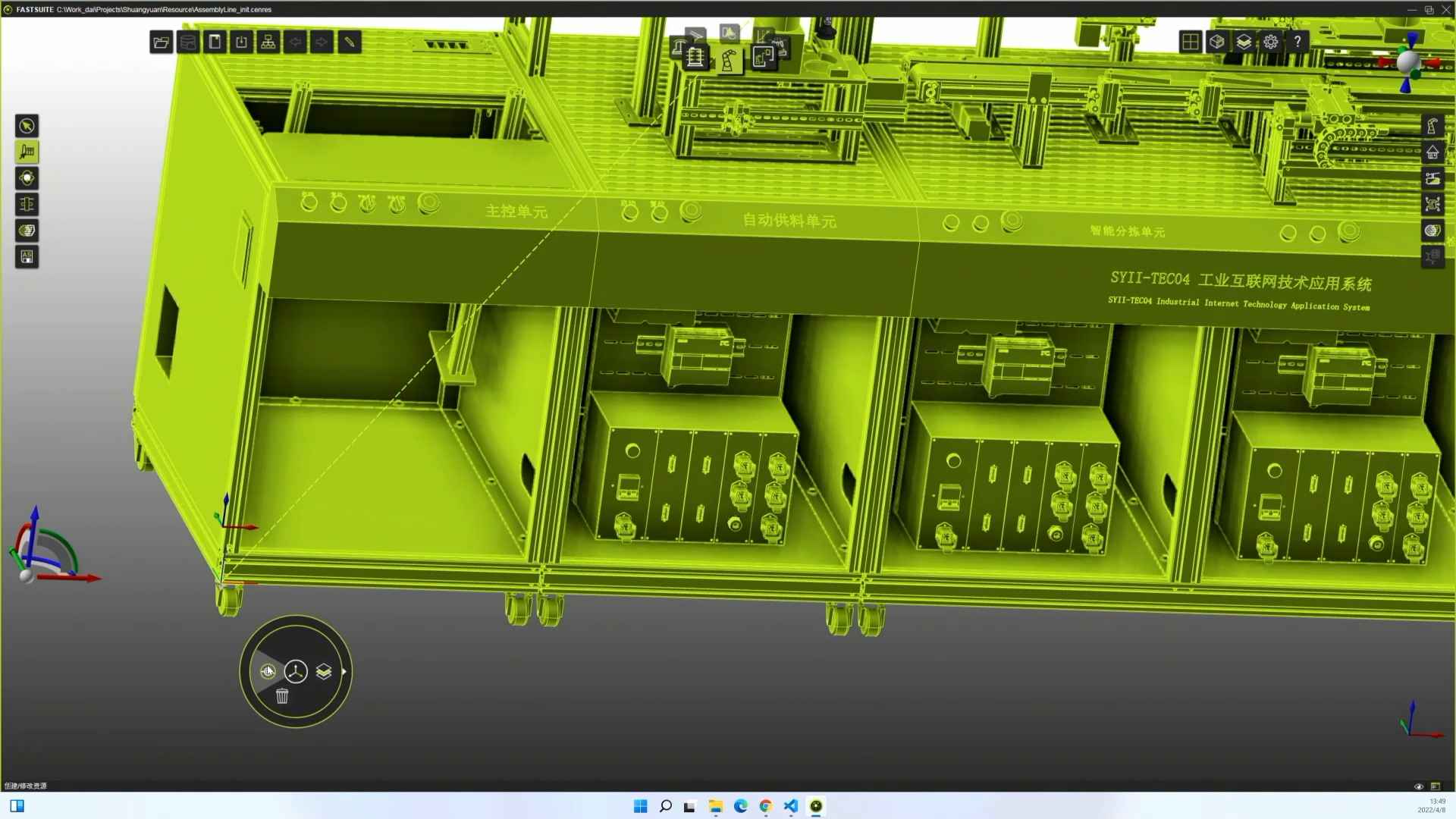Select coordinate frame option in radial menu
The image size is (1456, 819).
[x=296, y=672]
